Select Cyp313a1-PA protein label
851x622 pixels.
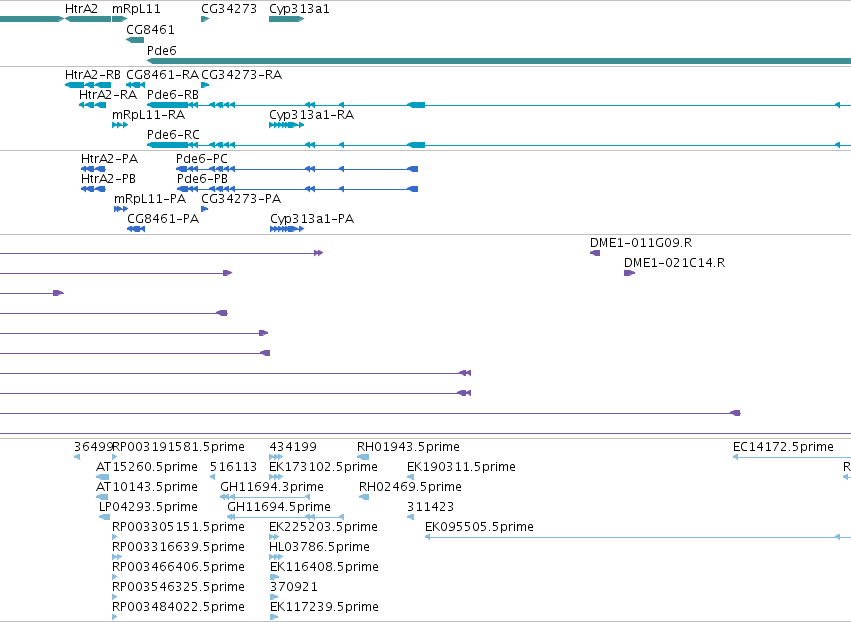(x=312, y=219)
